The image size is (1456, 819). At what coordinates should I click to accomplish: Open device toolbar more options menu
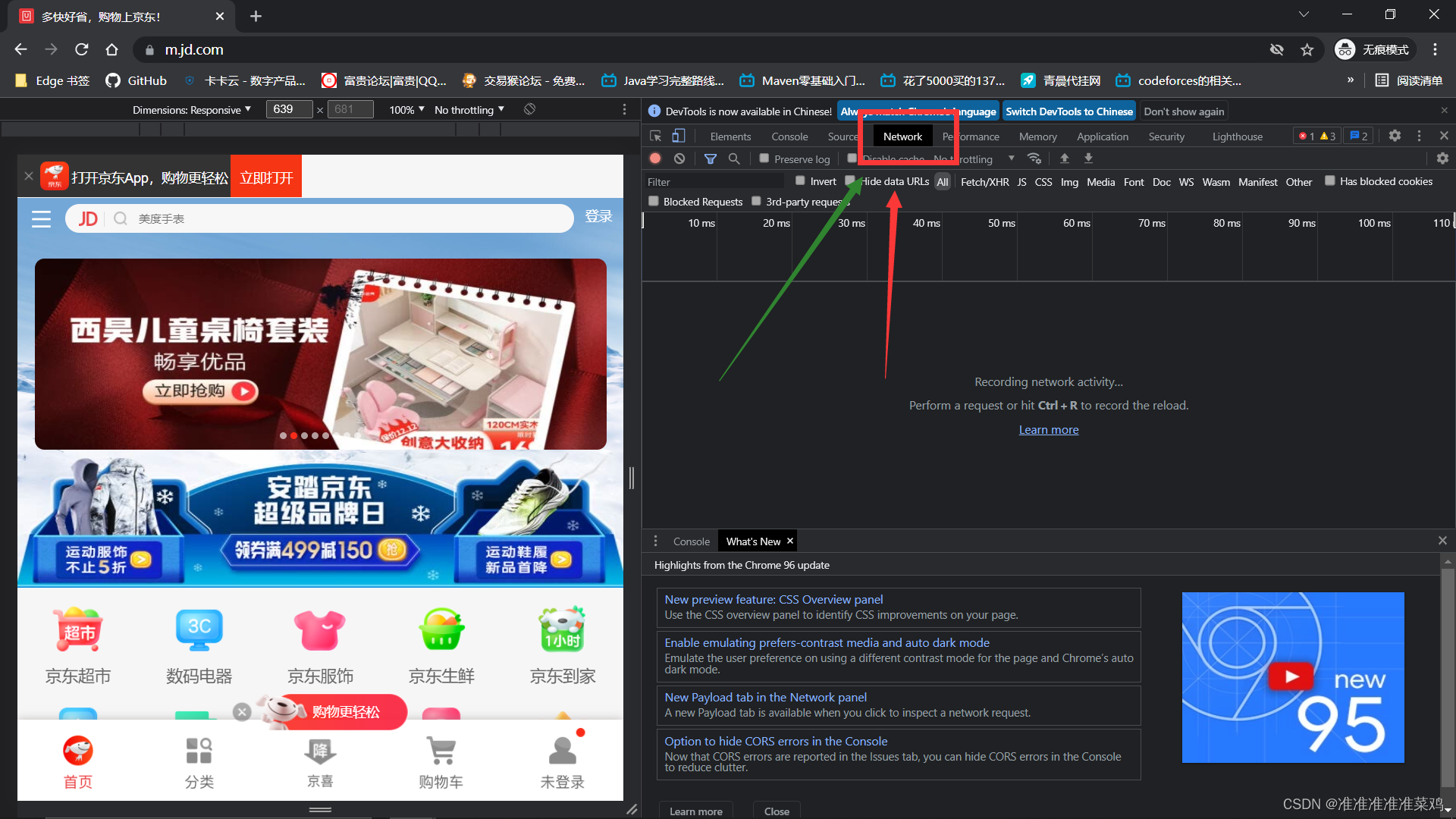tap(625, 109)
